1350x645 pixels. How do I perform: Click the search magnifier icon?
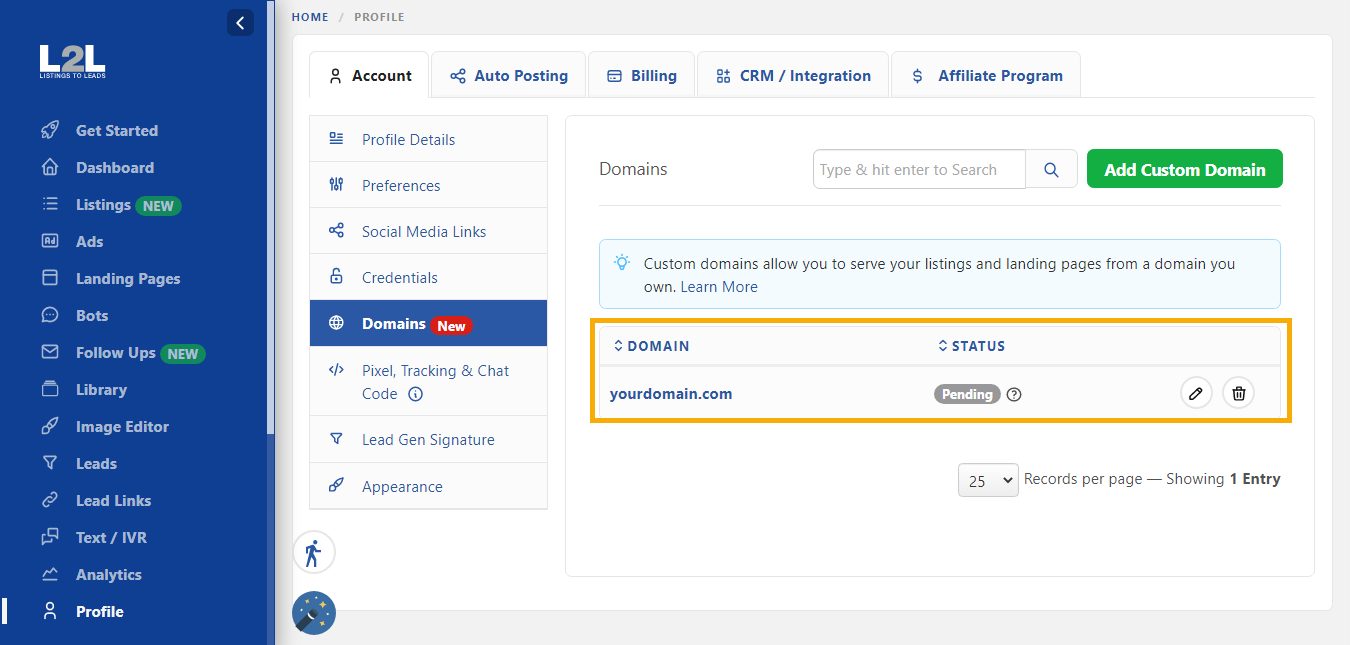pos(1051,169)
